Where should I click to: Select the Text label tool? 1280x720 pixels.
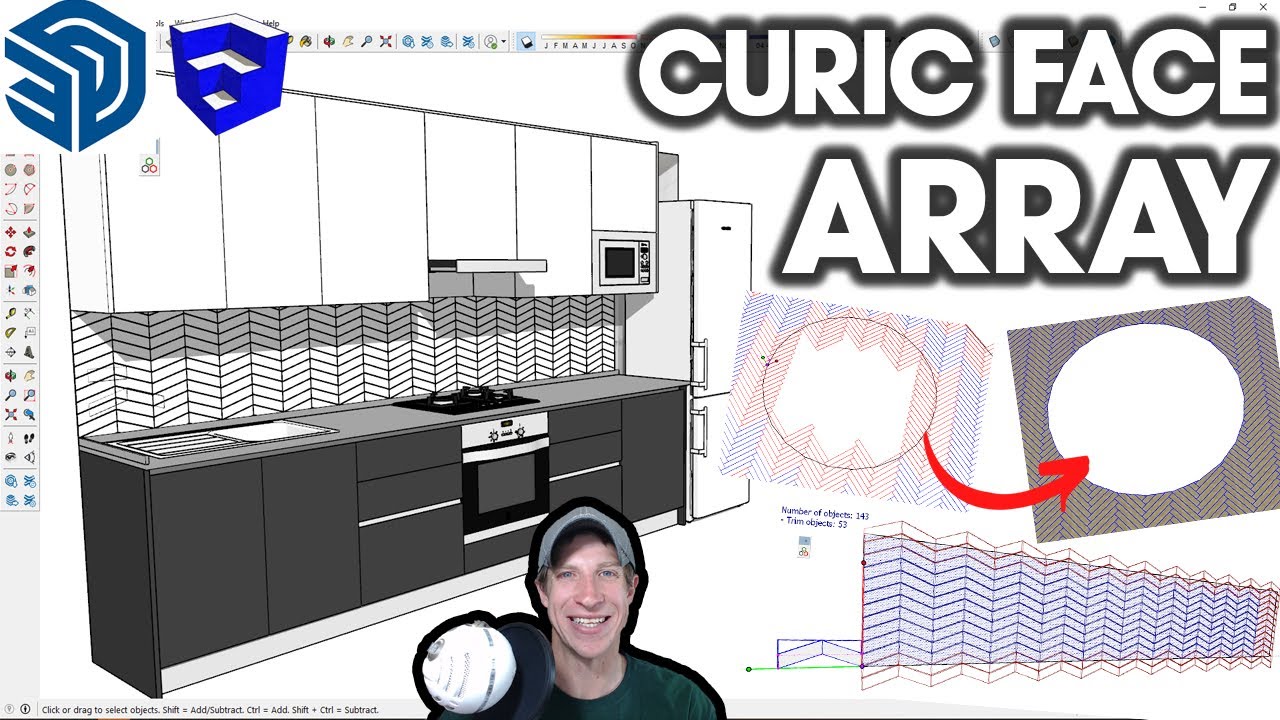29,332
